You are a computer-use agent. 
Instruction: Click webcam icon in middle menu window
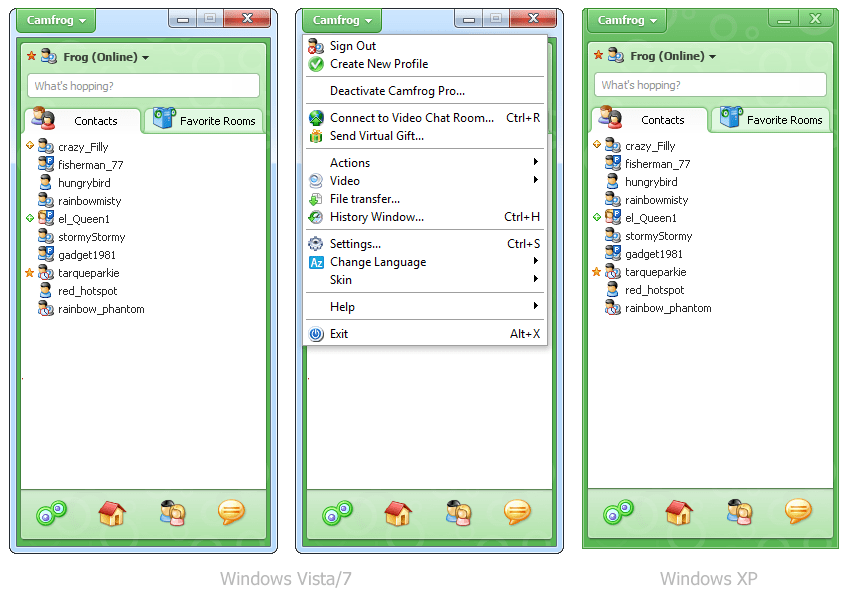pyautogui.click(x=338, y=512)
